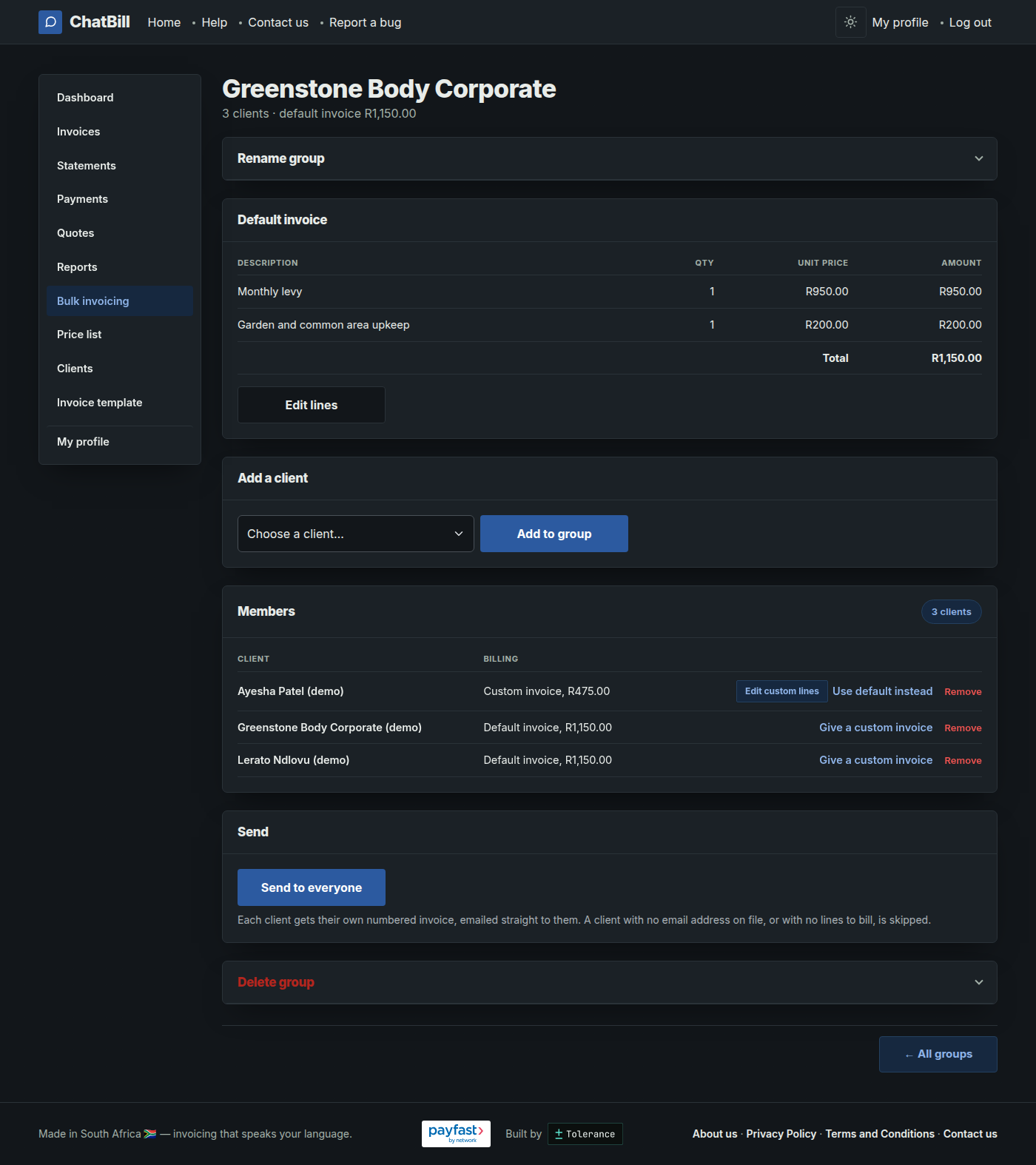Give Lerato Ndlovu a custom invoice

[x=876, y=760]
